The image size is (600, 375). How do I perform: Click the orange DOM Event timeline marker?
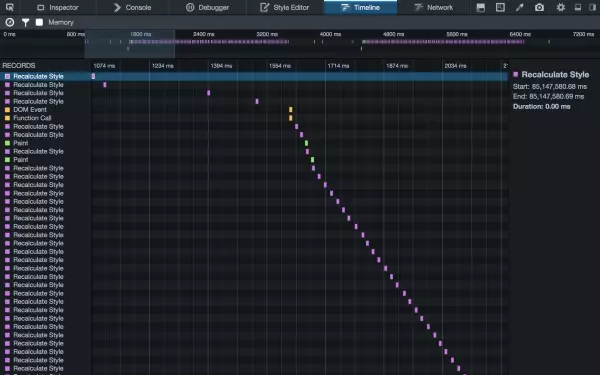[x=290, y=109]
